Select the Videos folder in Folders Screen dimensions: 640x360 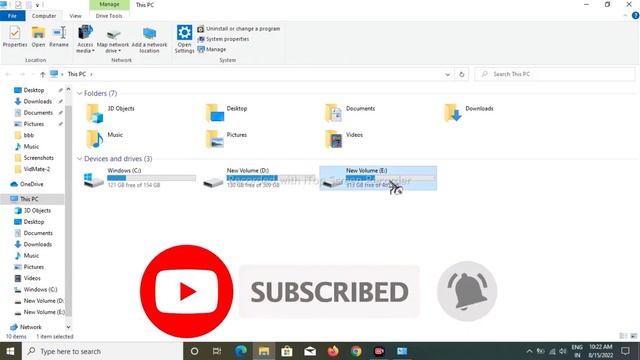click(x=344, y=139)
